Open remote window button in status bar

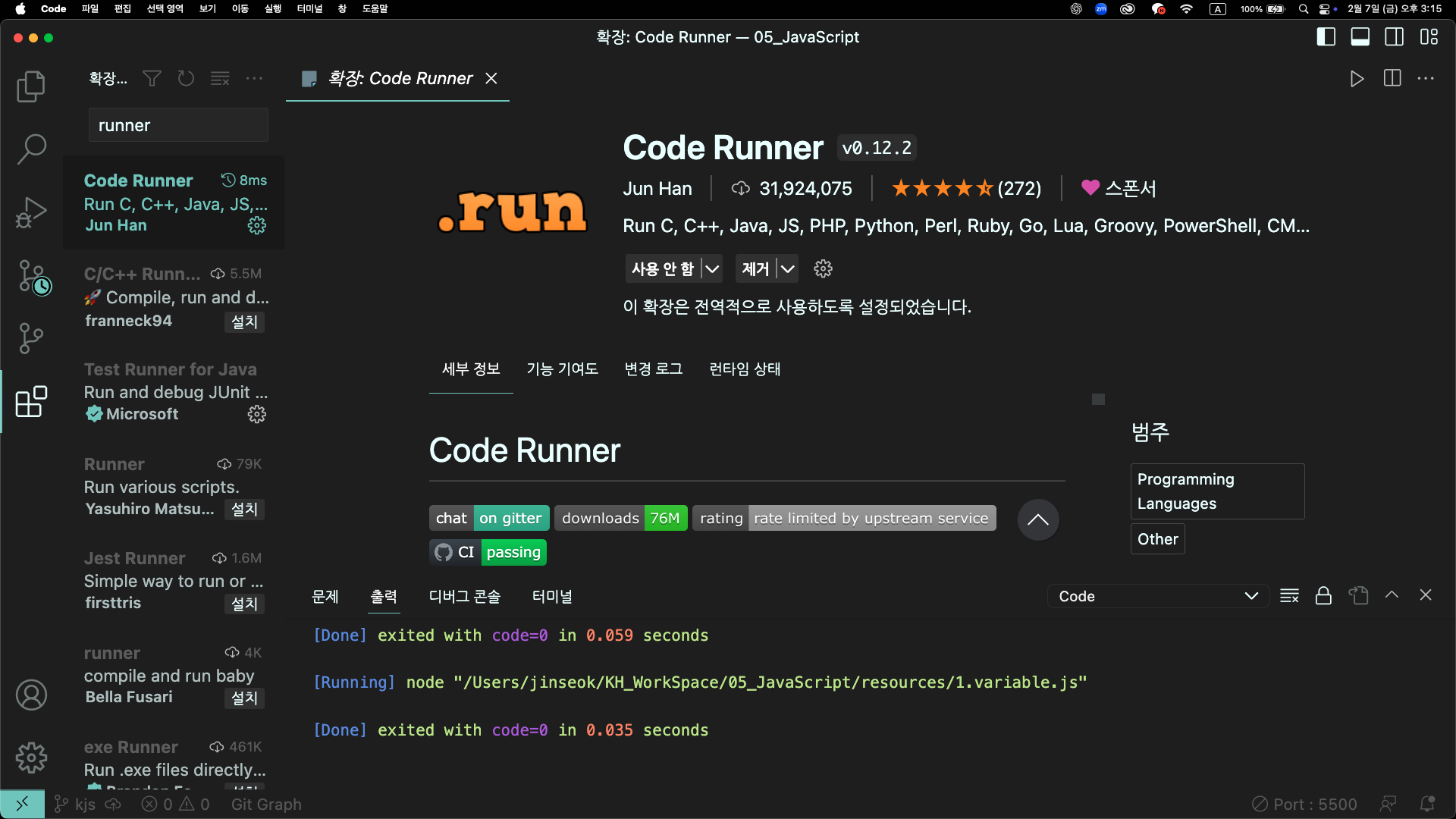click(x=22, y=804)
